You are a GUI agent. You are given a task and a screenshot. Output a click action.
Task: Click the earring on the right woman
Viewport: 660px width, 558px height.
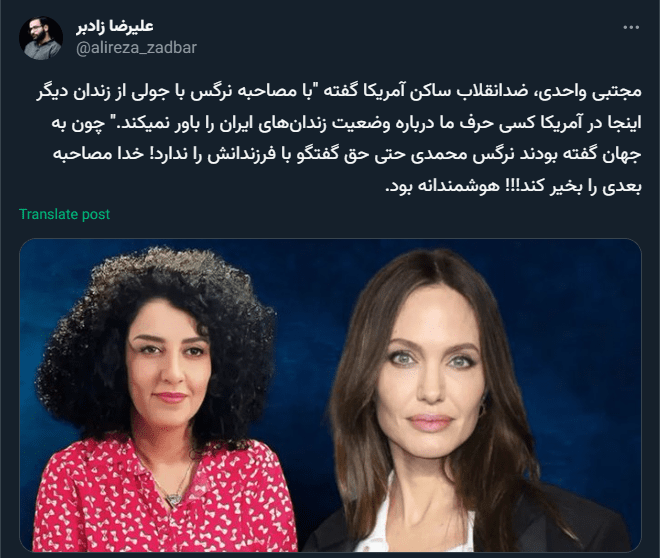coord(483,406)
